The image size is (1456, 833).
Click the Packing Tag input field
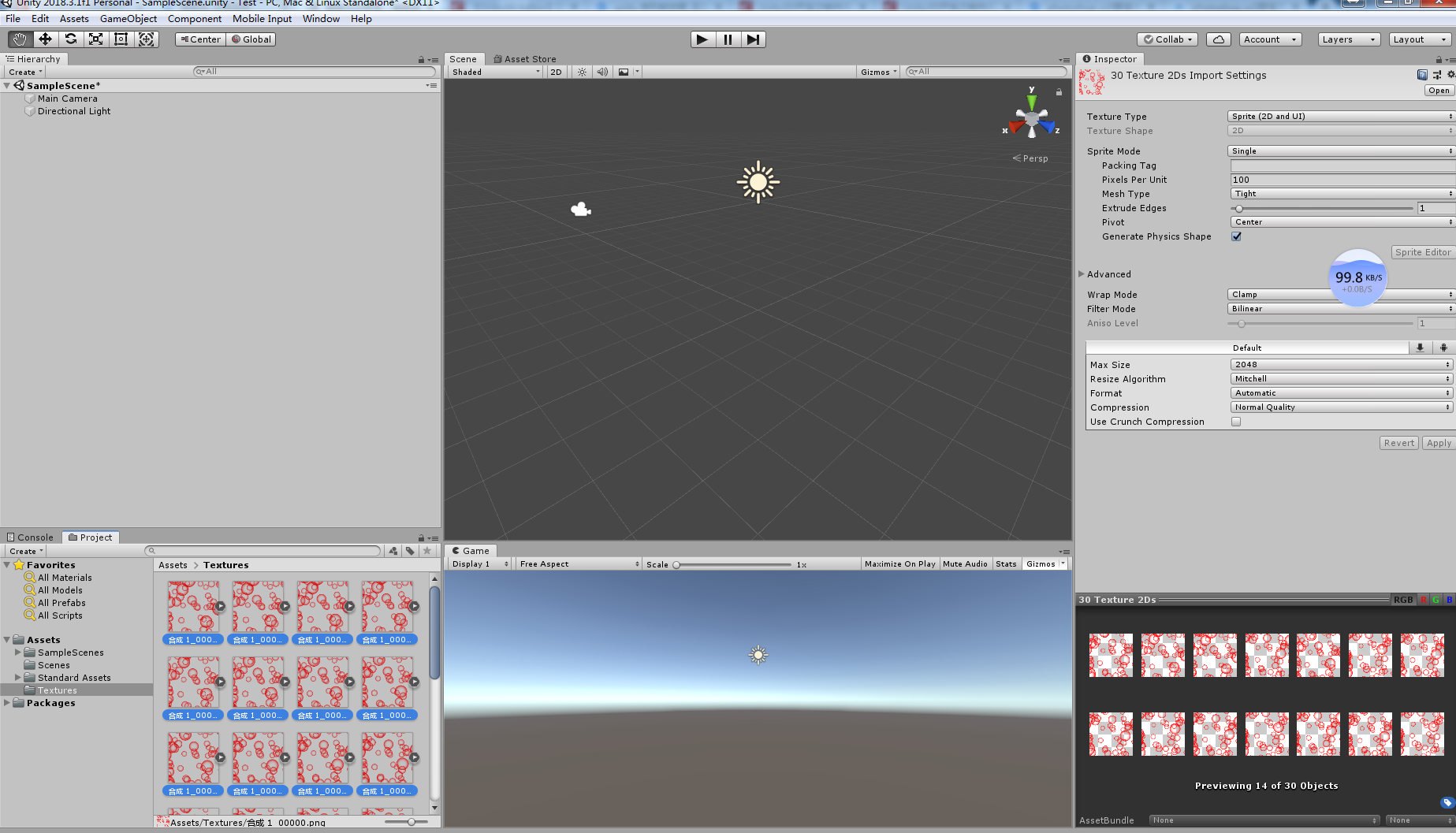1343,165
